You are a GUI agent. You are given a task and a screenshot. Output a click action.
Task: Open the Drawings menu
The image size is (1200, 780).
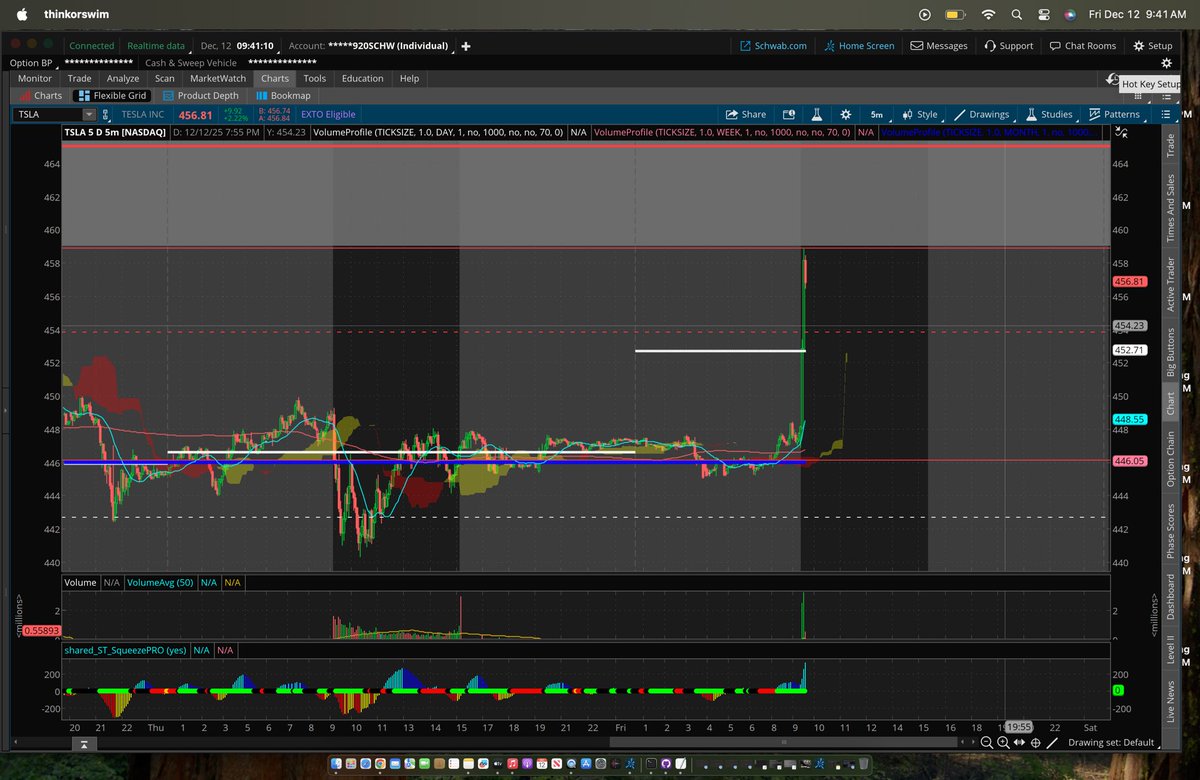coord(980,114)
